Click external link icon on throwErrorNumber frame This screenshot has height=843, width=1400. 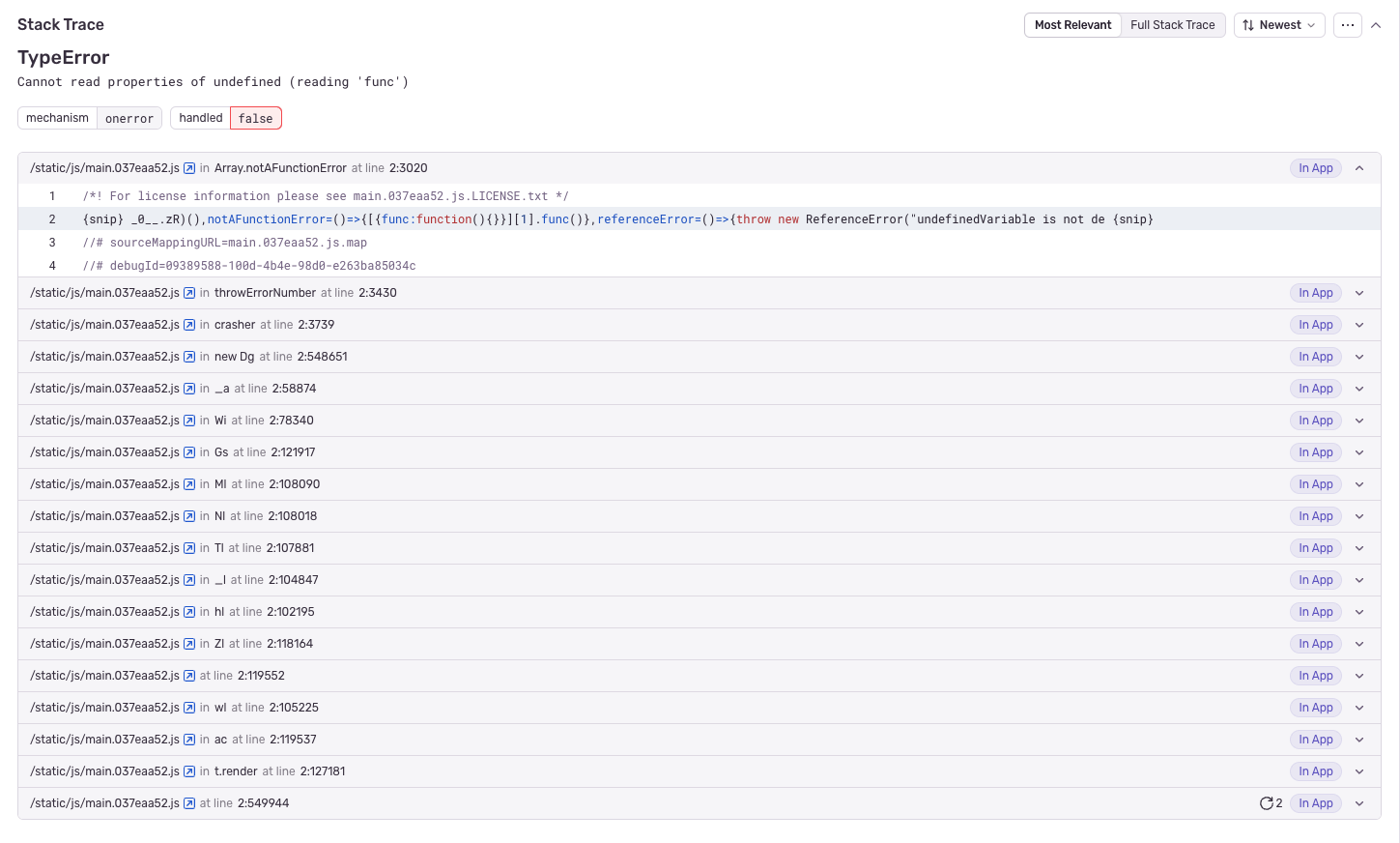[x=189, y=292]
